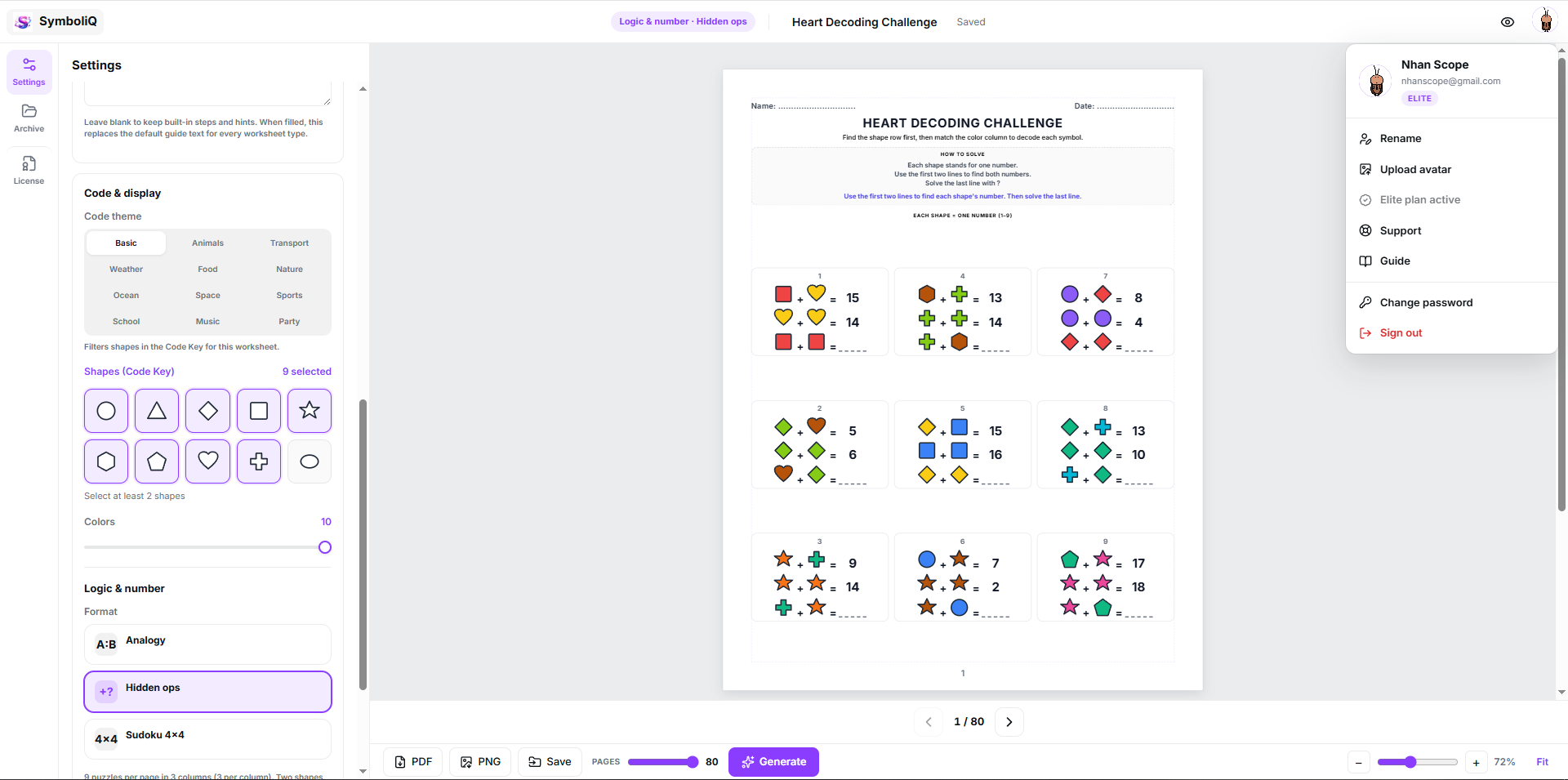Export worksheet as PDF
This screenshot has height=780, width=1568.
pos(413,762)
